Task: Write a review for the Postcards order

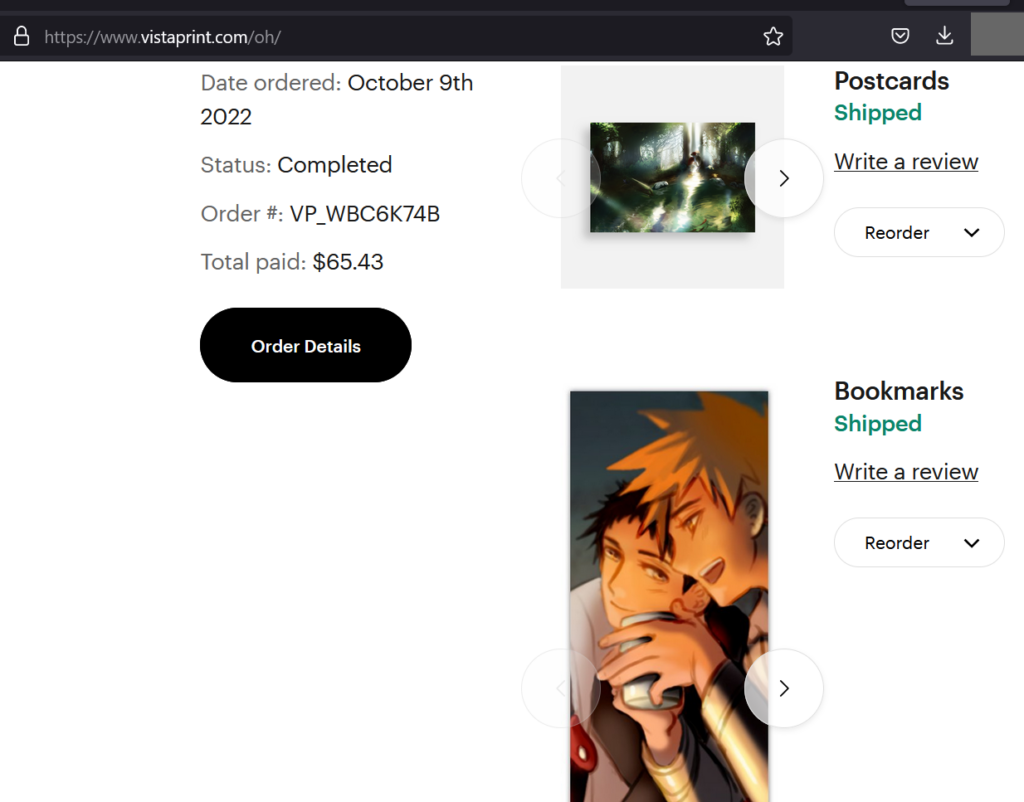Action: pyautogui.click(x=905, y=161)
